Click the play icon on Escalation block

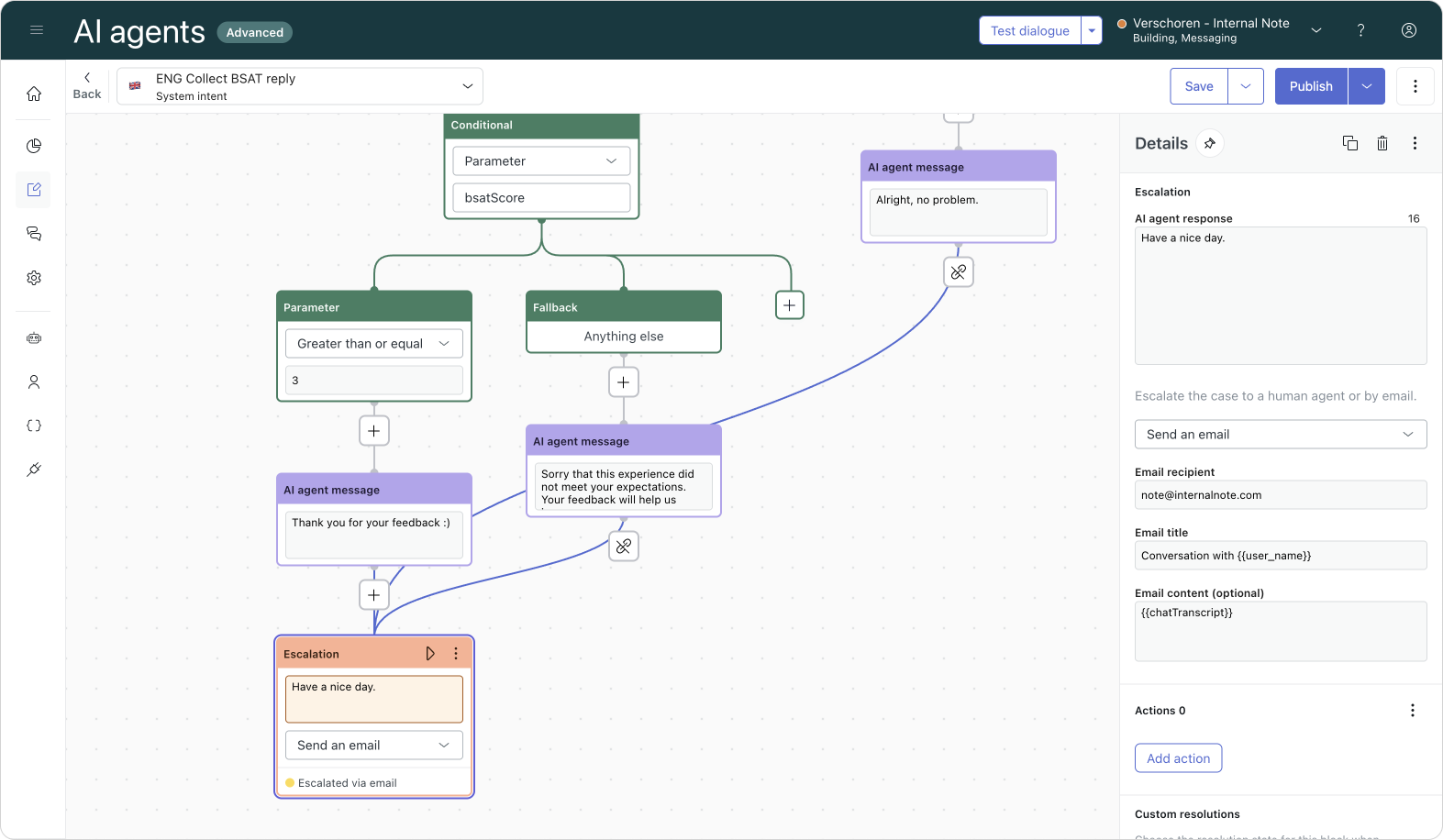(430, 654)
